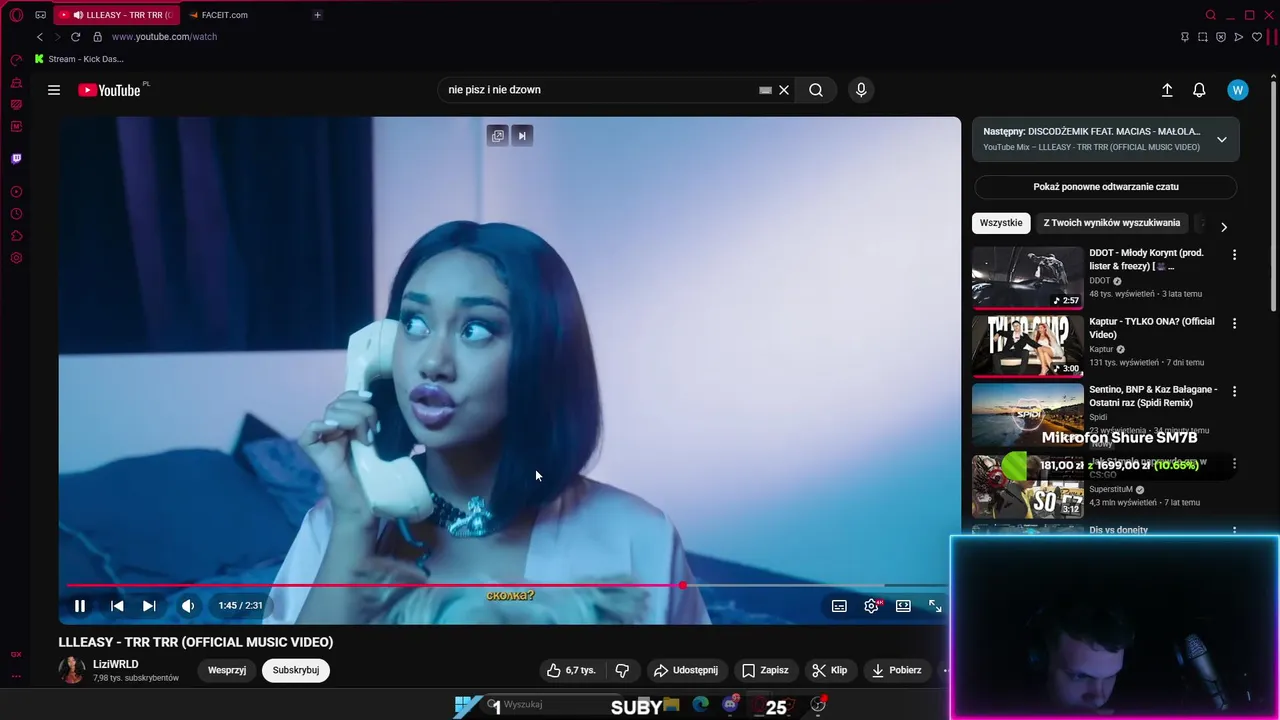Screen dimensions: 1280x720
Task: Download video with Pobierz
Action: 897,670
